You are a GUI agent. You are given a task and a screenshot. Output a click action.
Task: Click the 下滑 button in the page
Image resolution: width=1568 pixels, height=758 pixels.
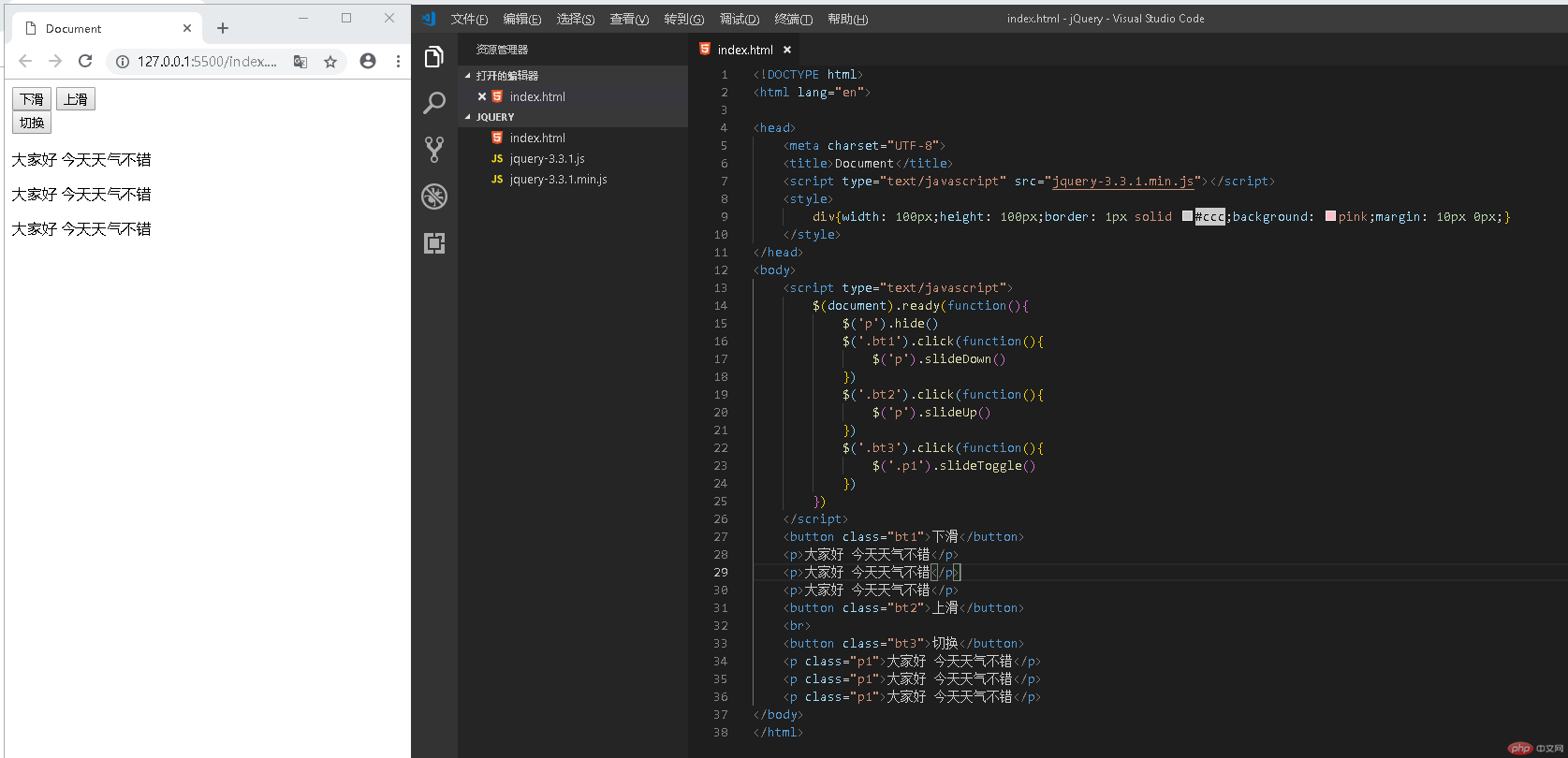32,99
